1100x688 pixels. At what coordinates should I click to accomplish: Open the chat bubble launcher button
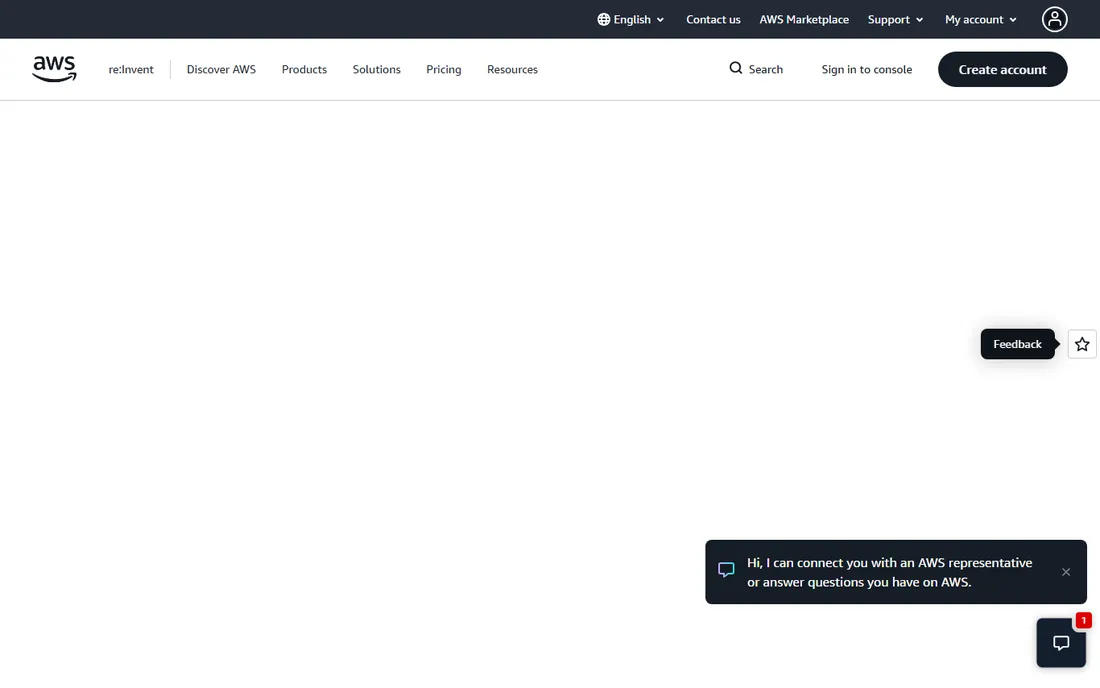coord(1061,642)
